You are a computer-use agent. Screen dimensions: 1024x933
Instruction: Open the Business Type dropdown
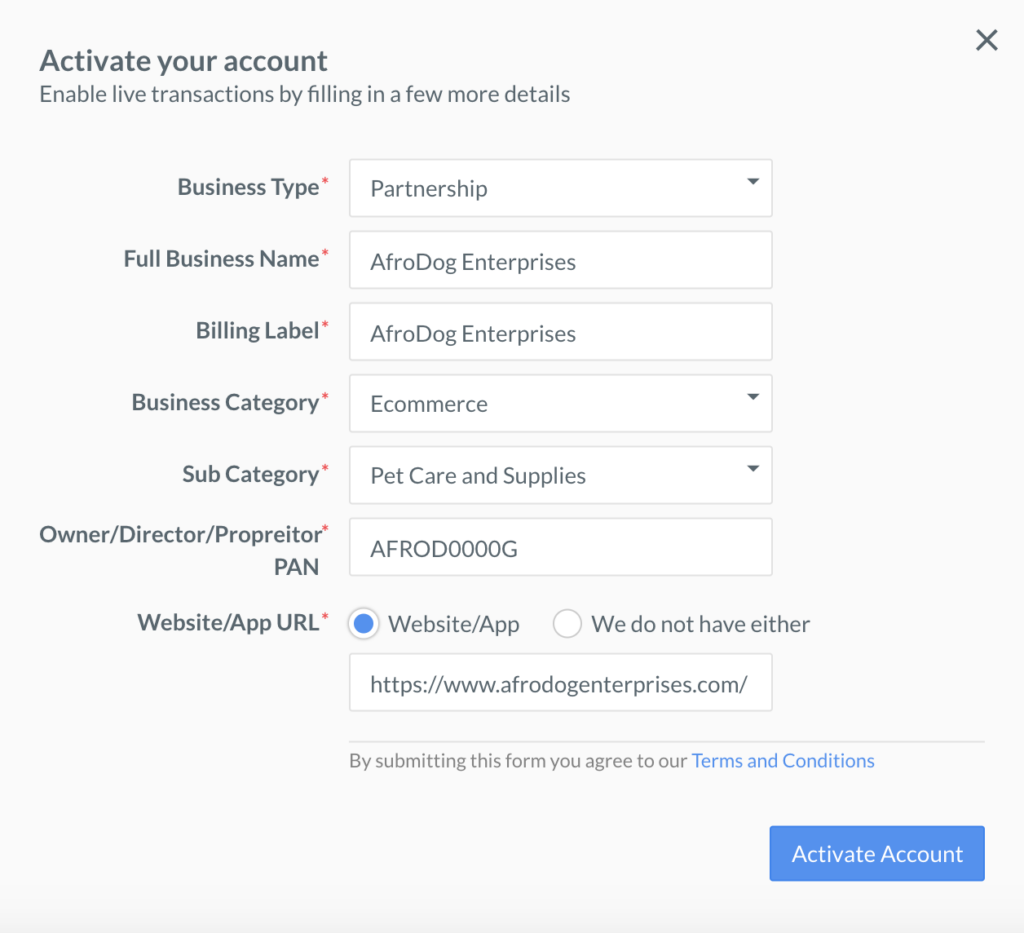coord(560,188)
